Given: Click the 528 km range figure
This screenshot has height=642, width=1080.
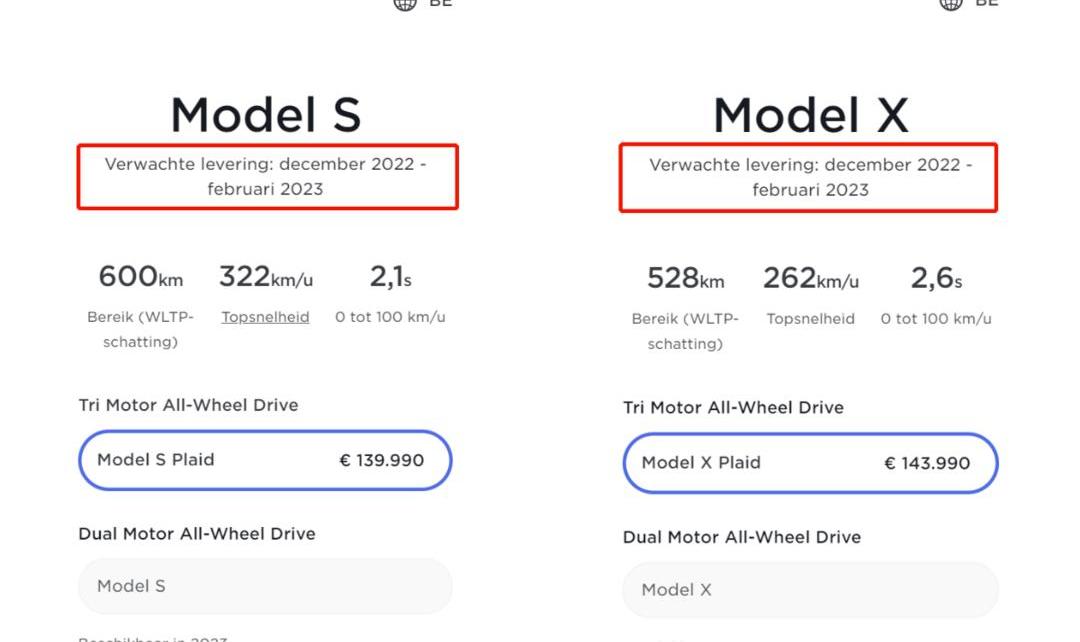Looking at the screenshot, I should point(685,278).
